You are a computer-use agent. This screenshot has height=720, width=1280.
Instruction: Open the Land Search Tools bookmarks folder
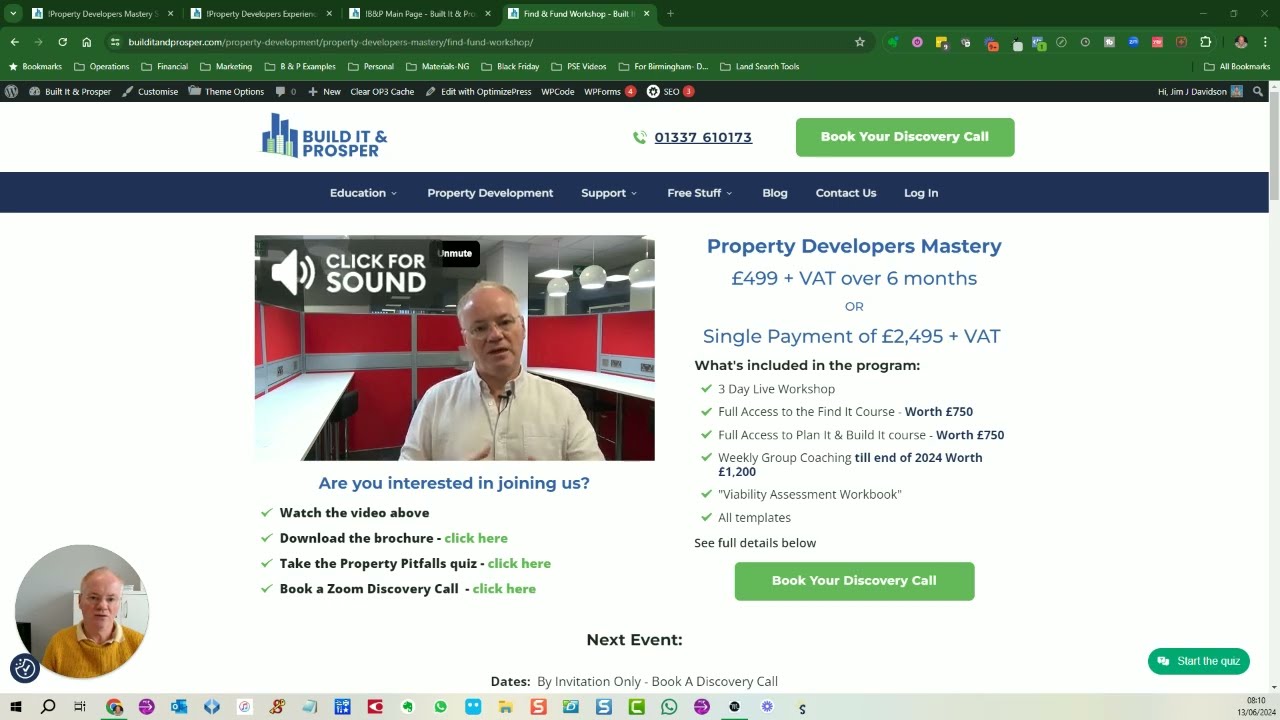tap(759, 66)
